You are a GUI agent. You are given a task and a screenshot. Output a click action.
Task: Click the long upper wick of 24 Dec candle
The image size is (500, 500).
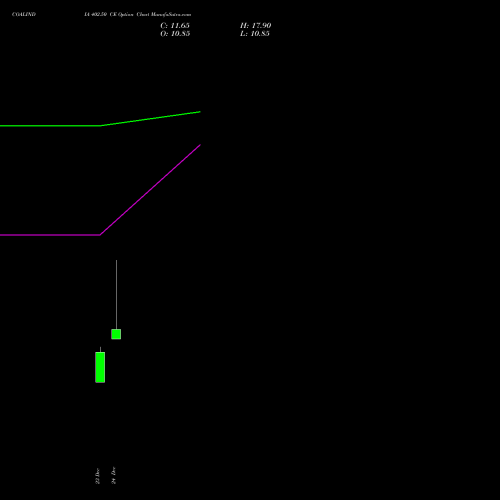coord(116,294)
